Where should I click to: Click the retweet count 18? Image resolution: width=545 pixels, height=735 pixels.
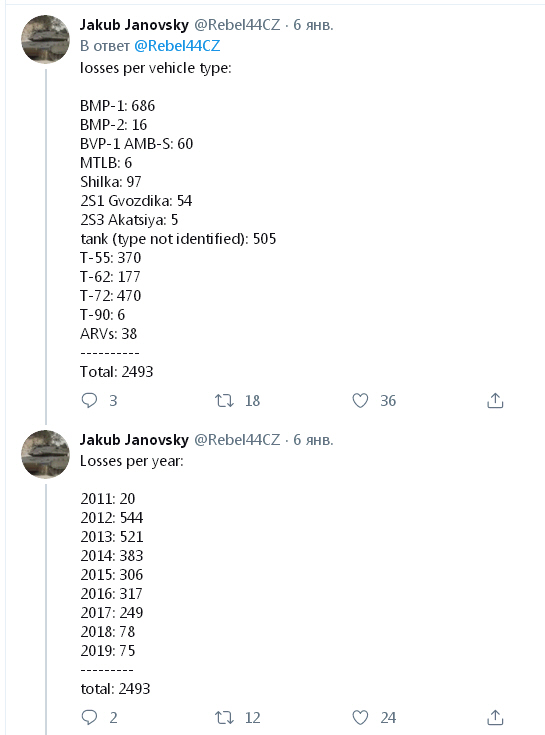pyautogui.click(x=252, y=401)
